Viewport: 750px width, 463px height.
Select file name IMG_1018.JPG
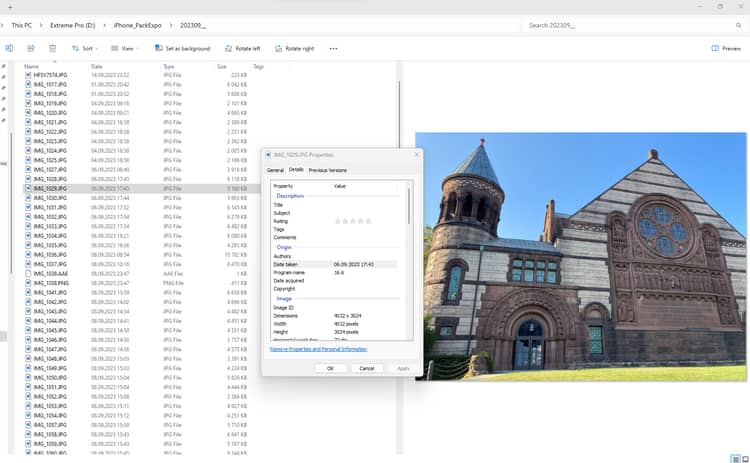click(x=50, y=94)
